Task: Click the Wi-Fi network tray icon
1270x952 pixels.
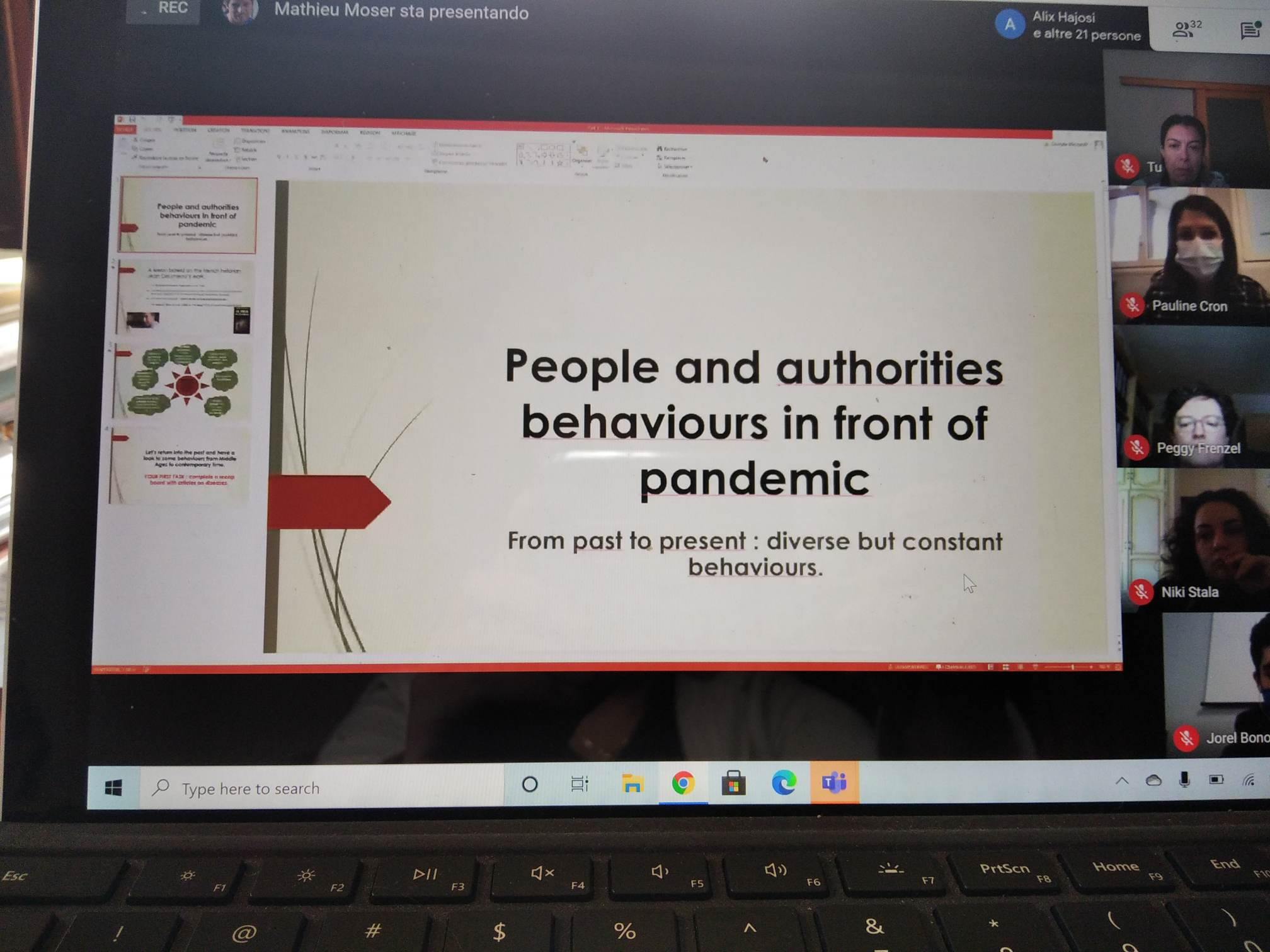Action: pyautogui.click(x=1249, y=780)
